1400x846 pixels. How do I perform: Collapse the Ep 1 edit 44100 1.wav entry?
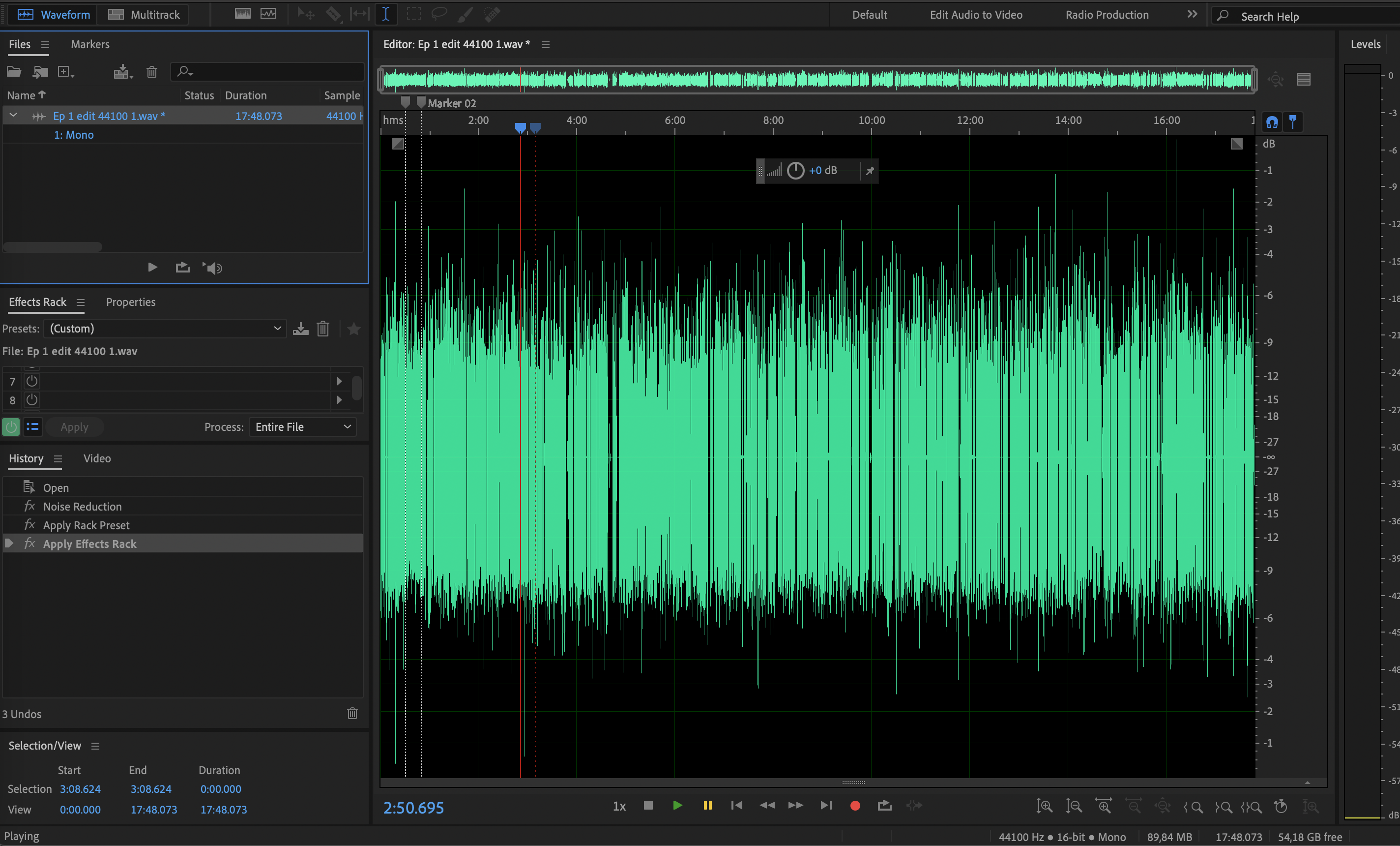[x=13, y=116]
